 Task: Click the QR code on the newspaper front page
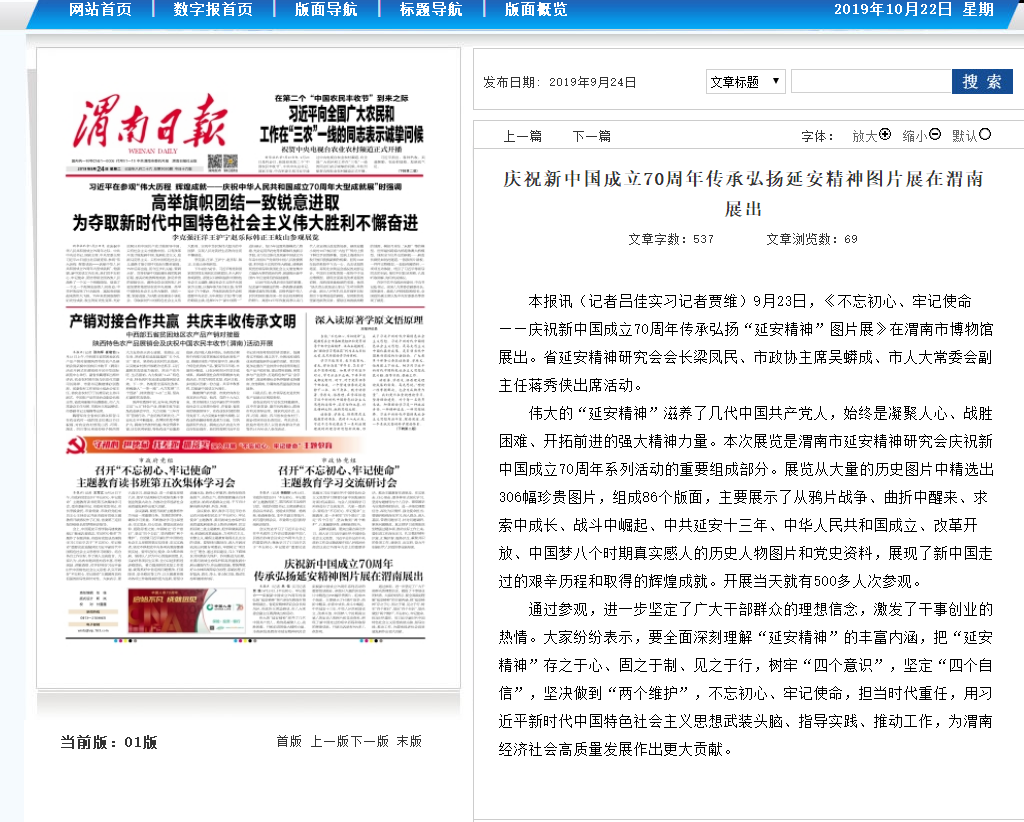point(223,163)
